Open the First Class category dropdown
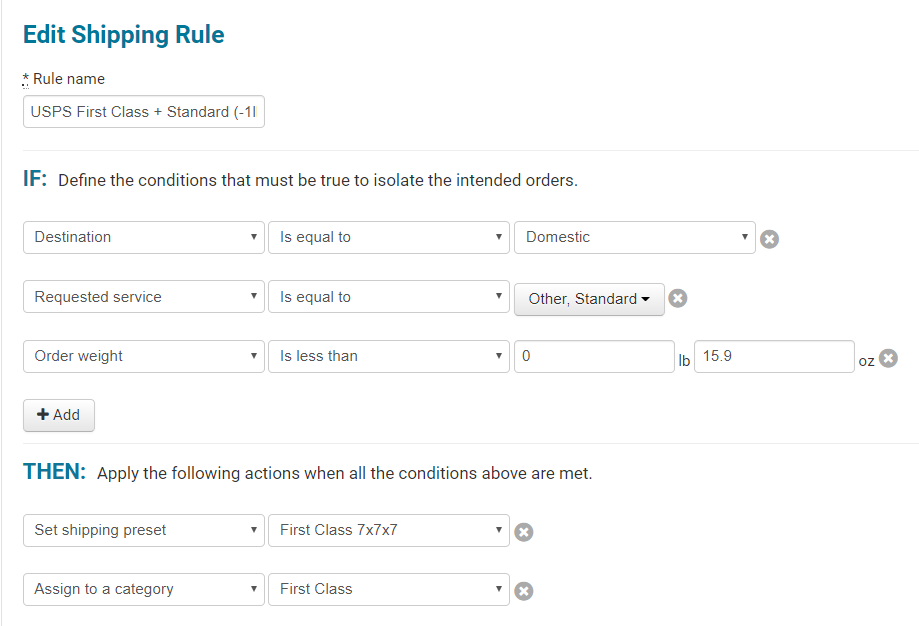The width and height of the screenshot is (919, 626). [388, 589]
